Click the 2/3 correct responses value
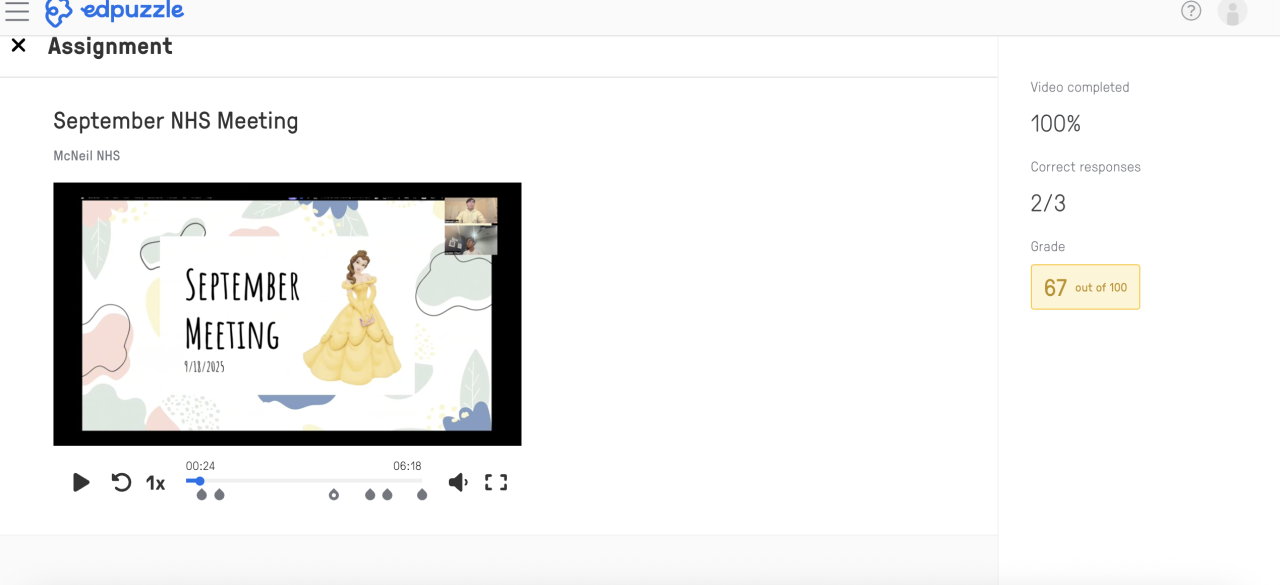The width and height of the screenshot is (1280, 585). click(1048, 204)
